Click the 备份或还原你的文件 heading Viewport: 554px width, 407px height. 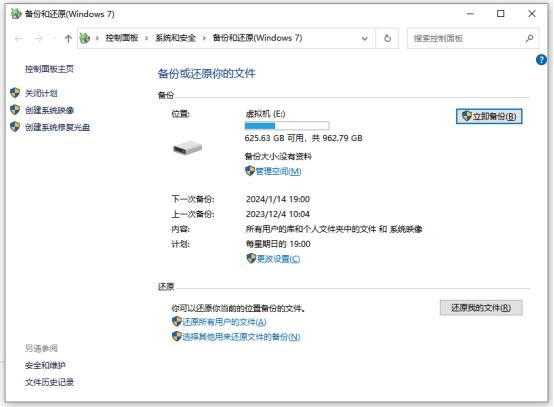pyautogui.click(x=206, y=74)
